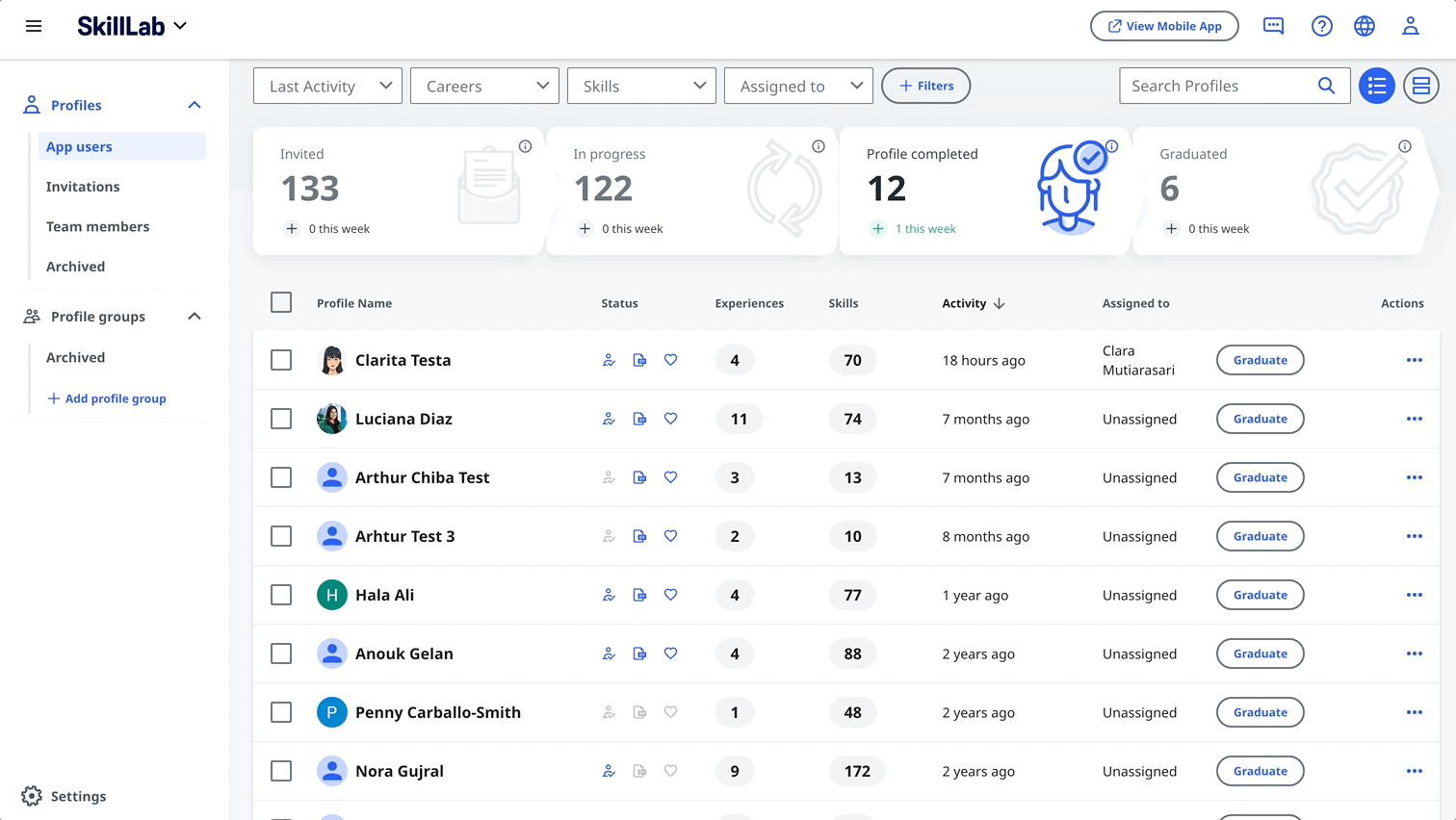Switch to card view layout
Screen dimensions: 1456x820
pos(1420,86)
